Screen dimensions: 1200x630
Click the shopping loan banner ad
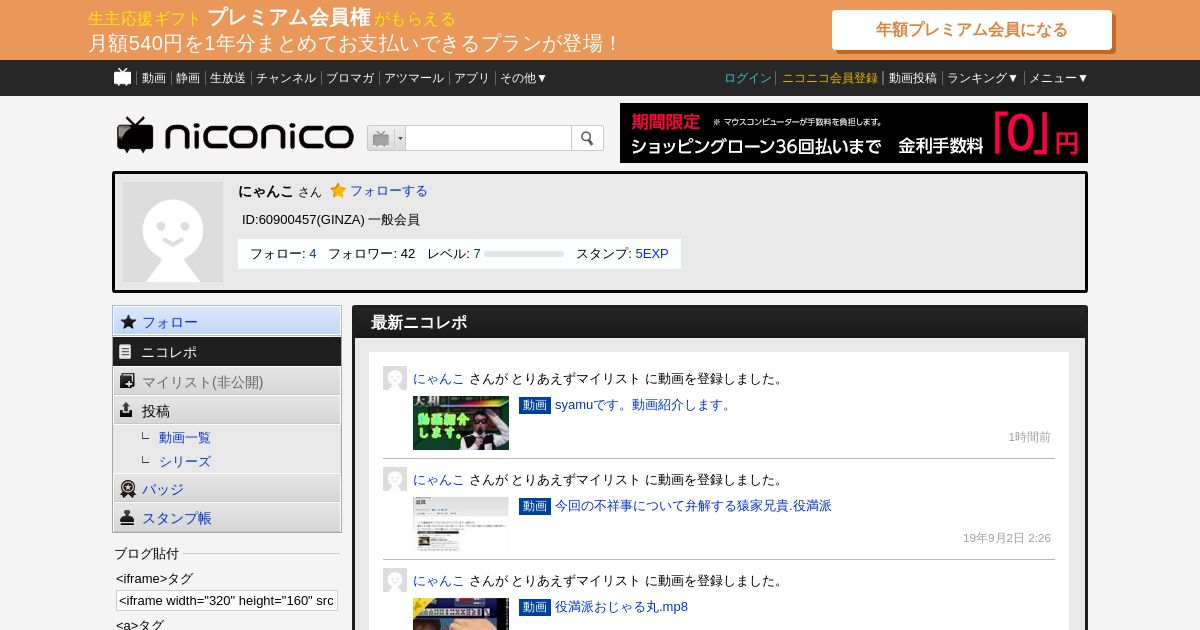pos(854,133)
